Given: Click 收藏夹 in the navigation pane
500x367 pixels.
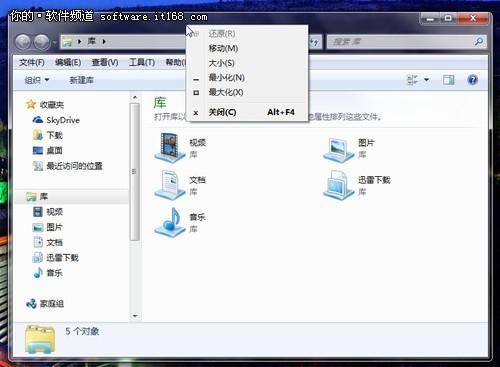Looking at the screenshot, I should click(52, 105).
